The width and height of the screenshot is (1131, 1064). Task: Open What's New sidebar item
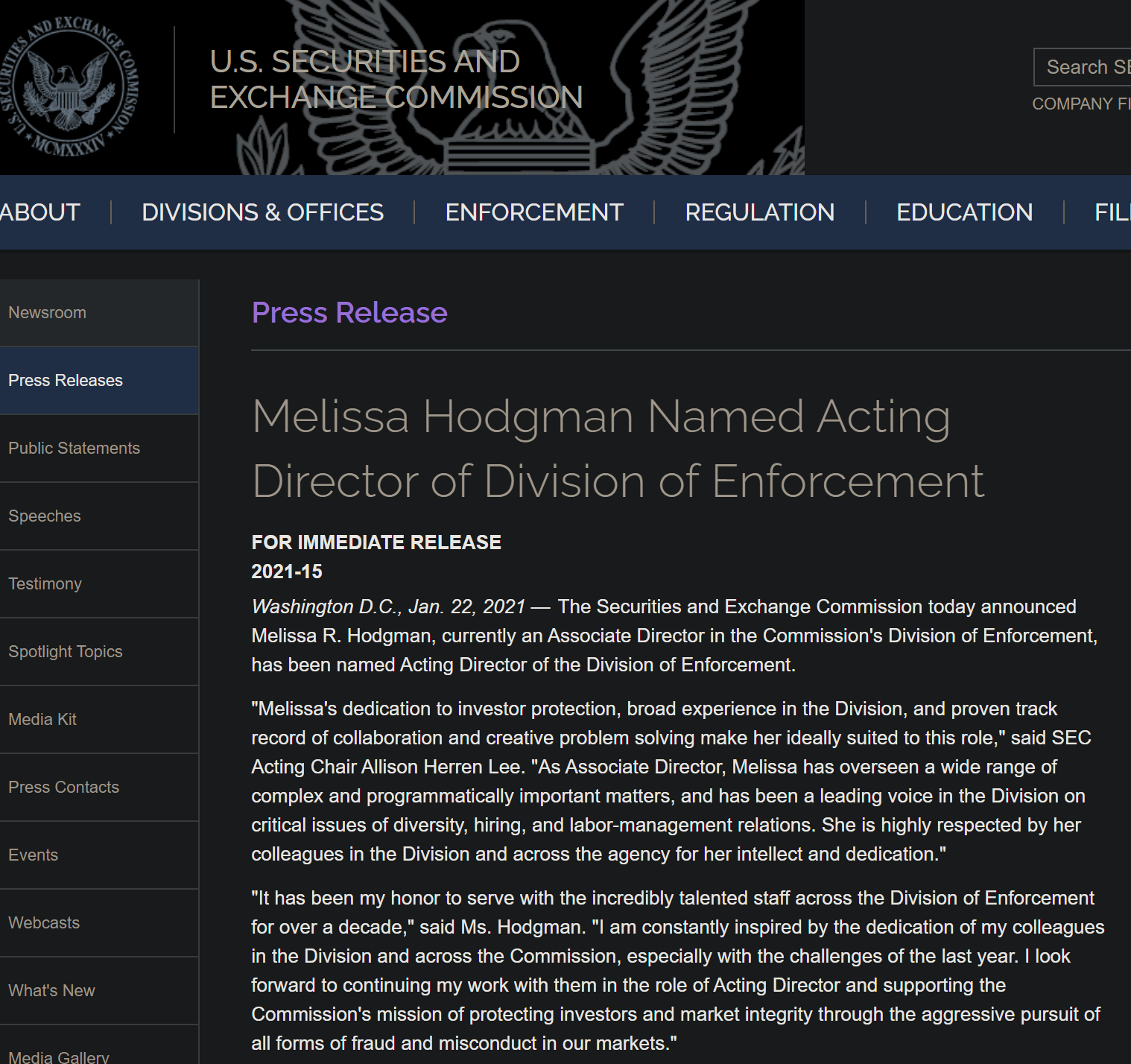click(x=99, y=991)
